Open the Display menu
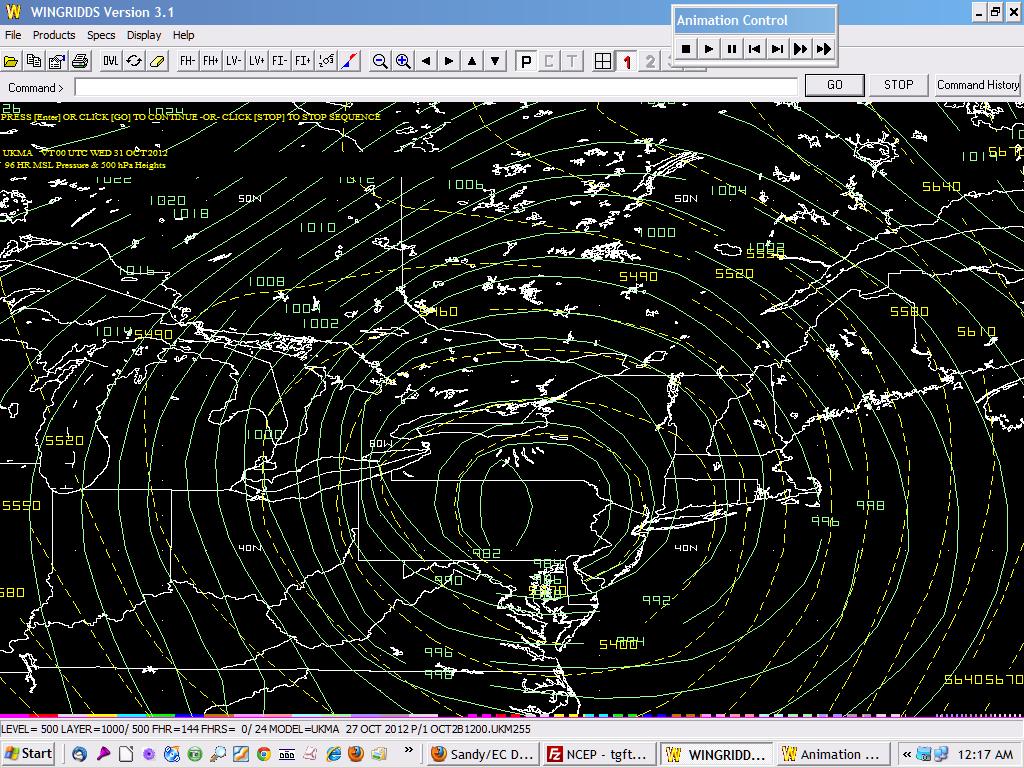 [x=144, y=35]
